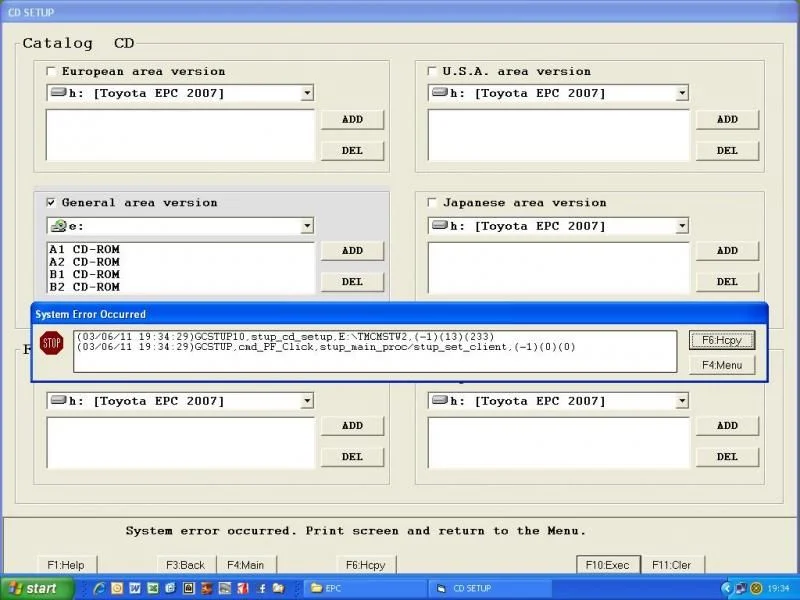Expand the U.S.A. area drive dropdown
Viewport: 800px width, 600px height.
coord(682,93)
